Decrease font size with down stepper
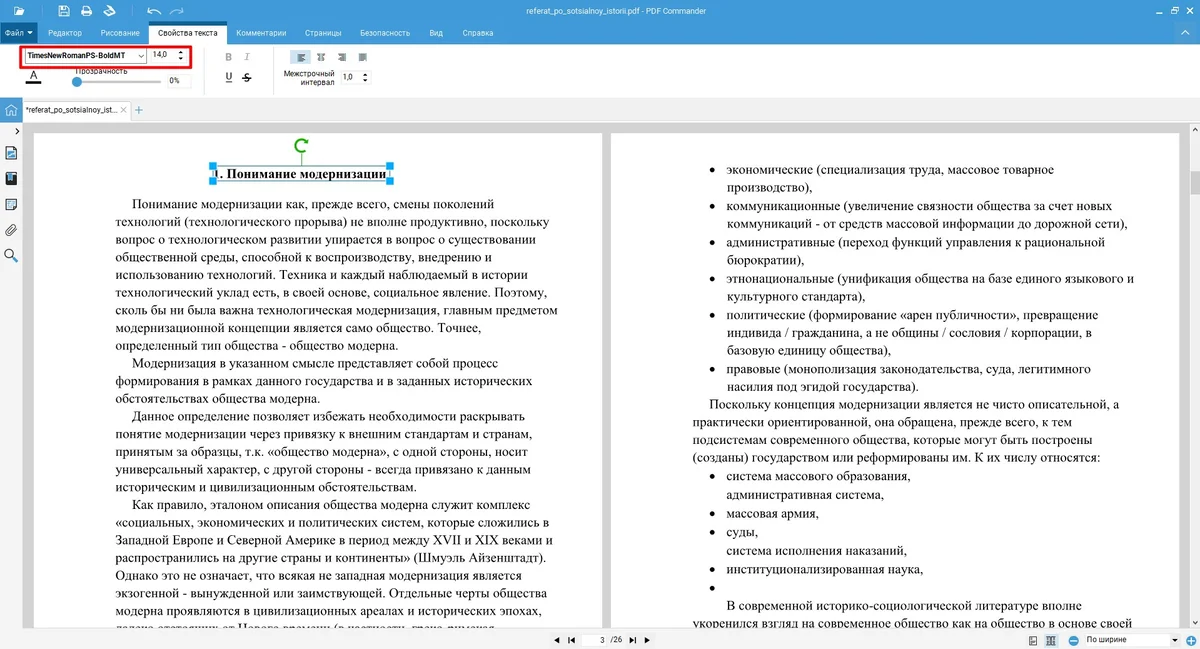1200x649 pixels. click(181, 60)
